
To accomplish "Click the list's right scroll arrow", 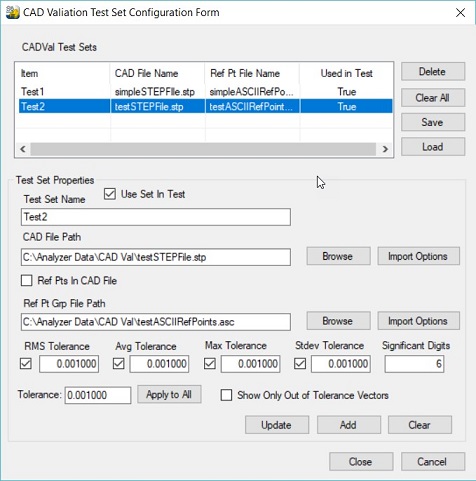I will point(385,149).
